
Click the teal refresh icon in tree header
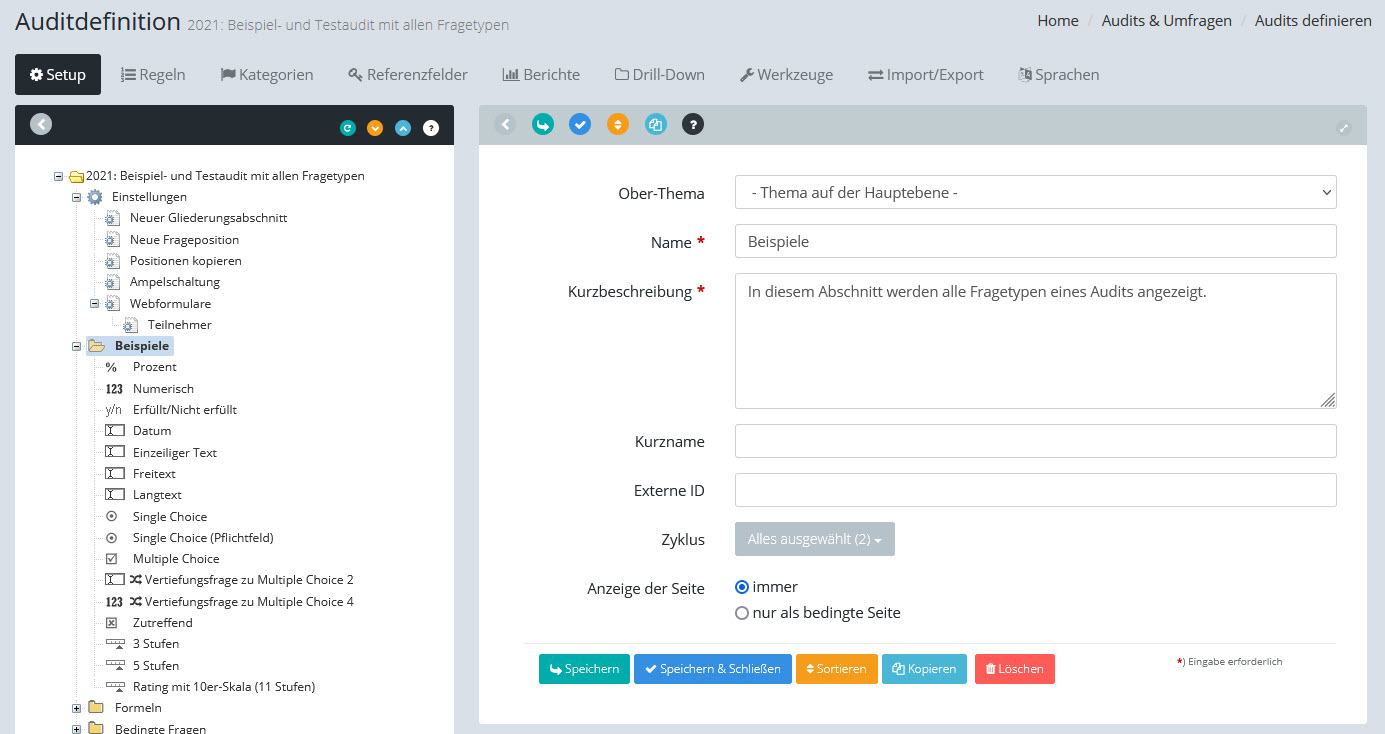coord(347,128)
